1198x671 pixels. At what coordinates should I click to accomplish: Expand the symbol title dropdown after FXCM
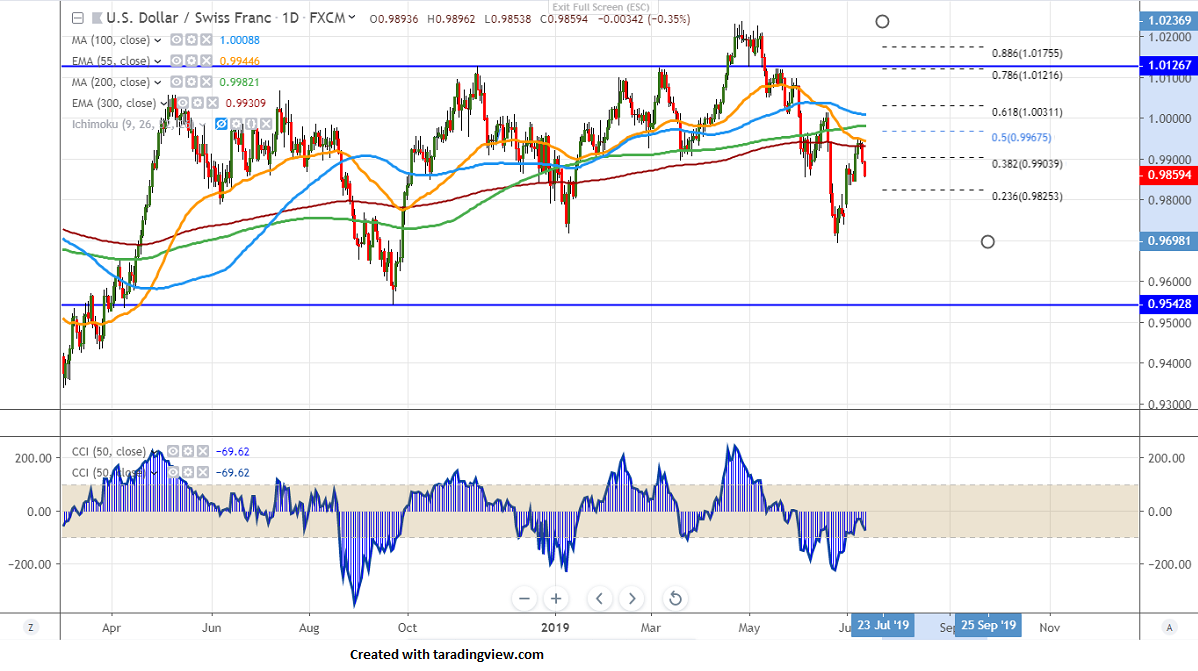click(x=353, y=18)
